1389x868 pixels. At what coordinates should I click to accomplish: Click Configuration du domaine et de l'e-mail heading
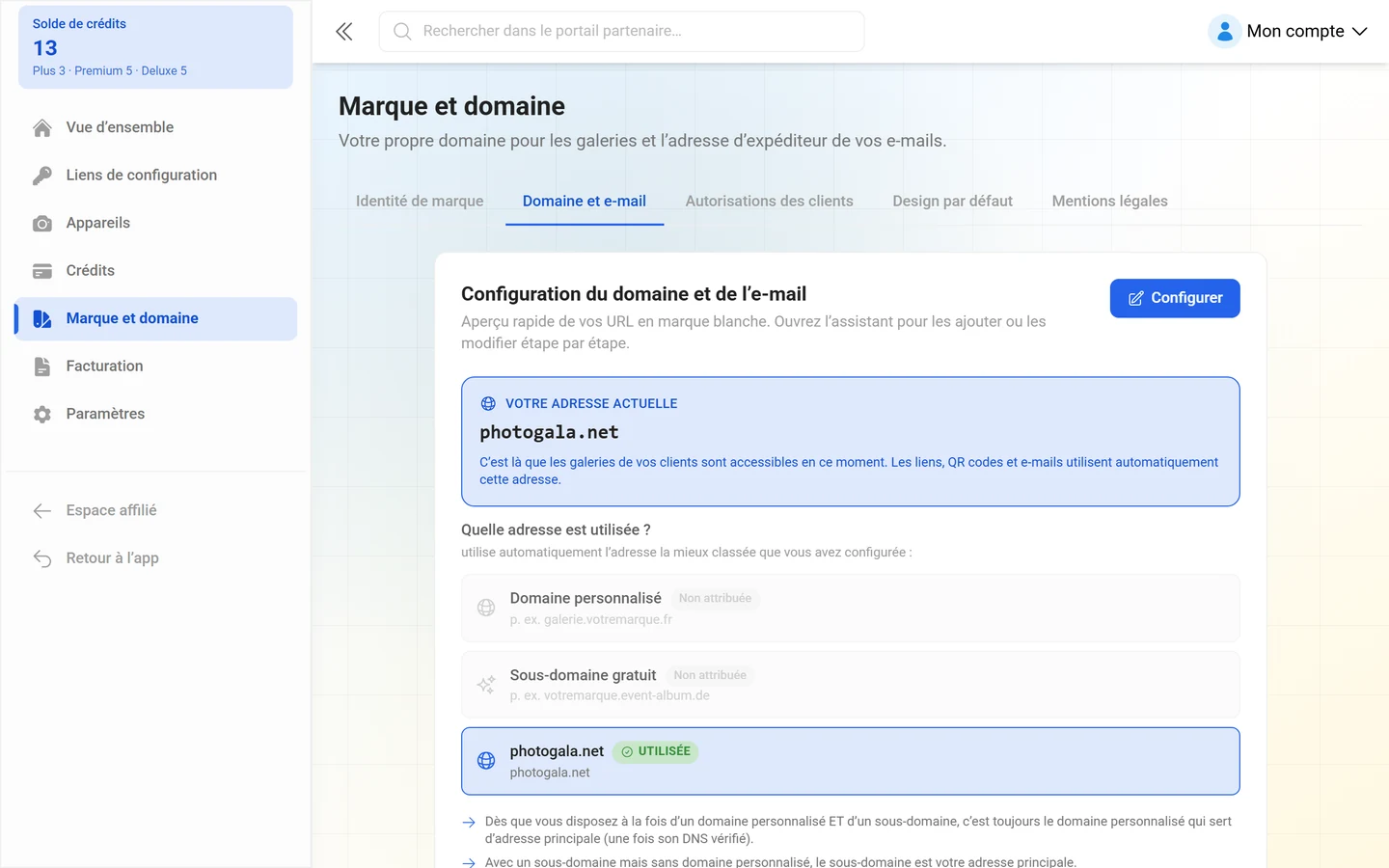tap(634, 294)
